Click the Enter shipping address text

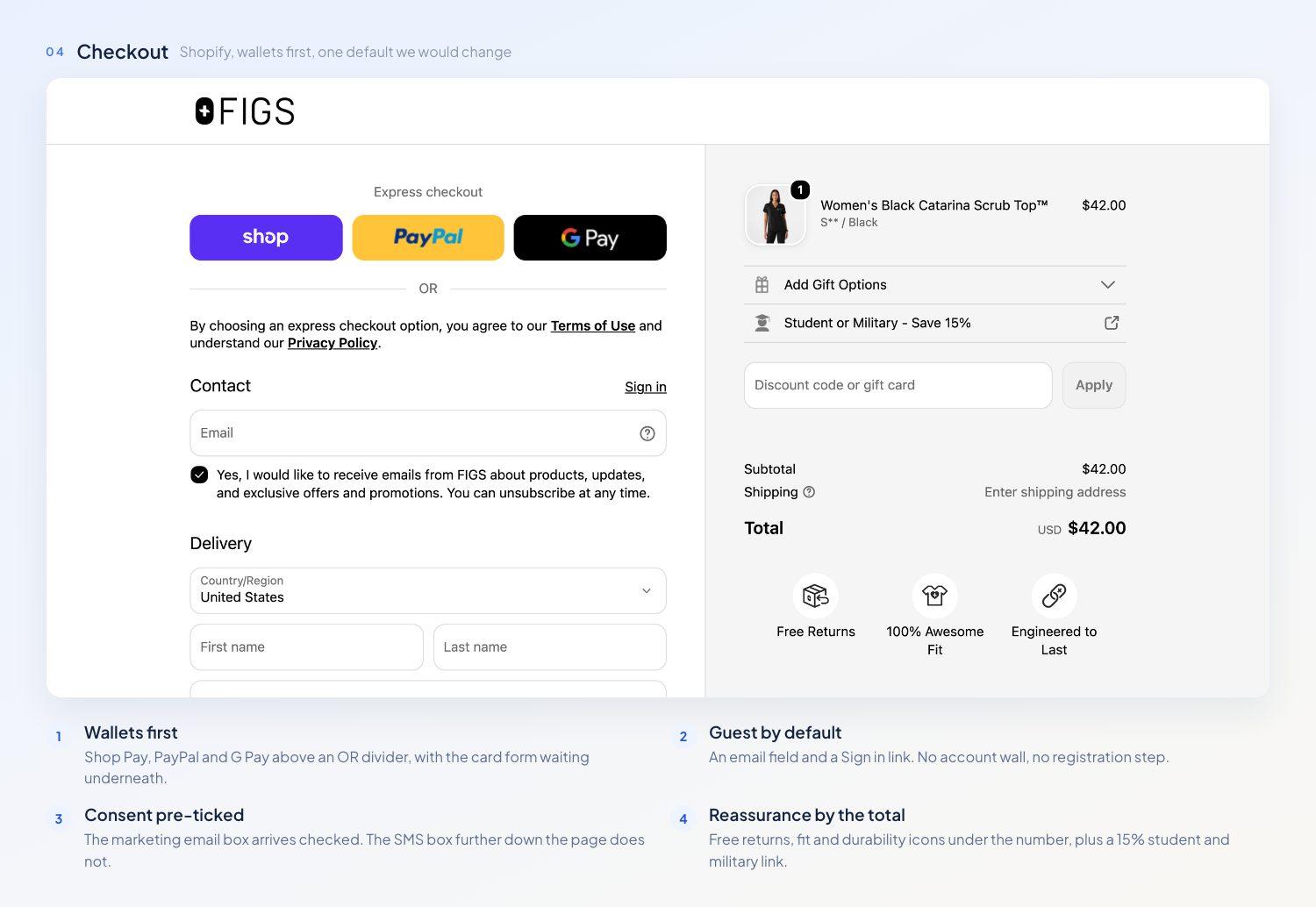[1055, 492]
